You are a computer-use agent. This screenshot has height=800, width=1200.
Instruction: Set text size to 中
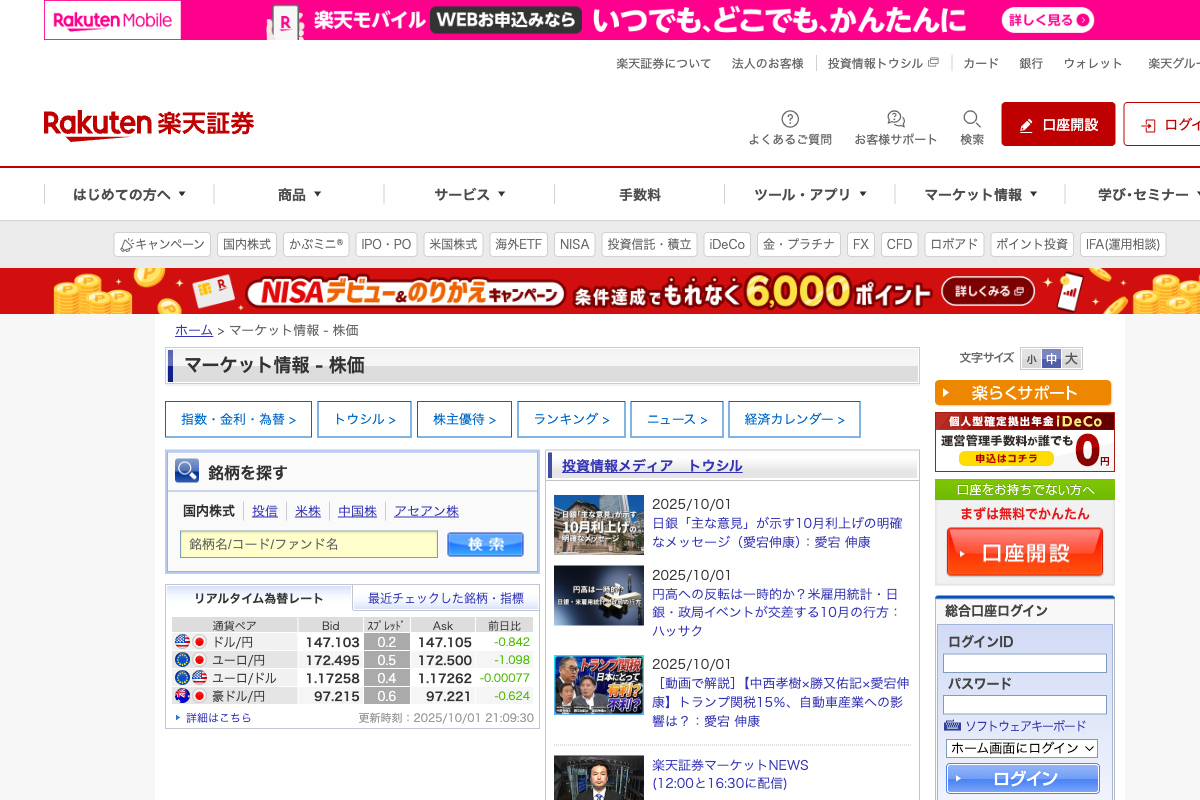point(1051,359)
